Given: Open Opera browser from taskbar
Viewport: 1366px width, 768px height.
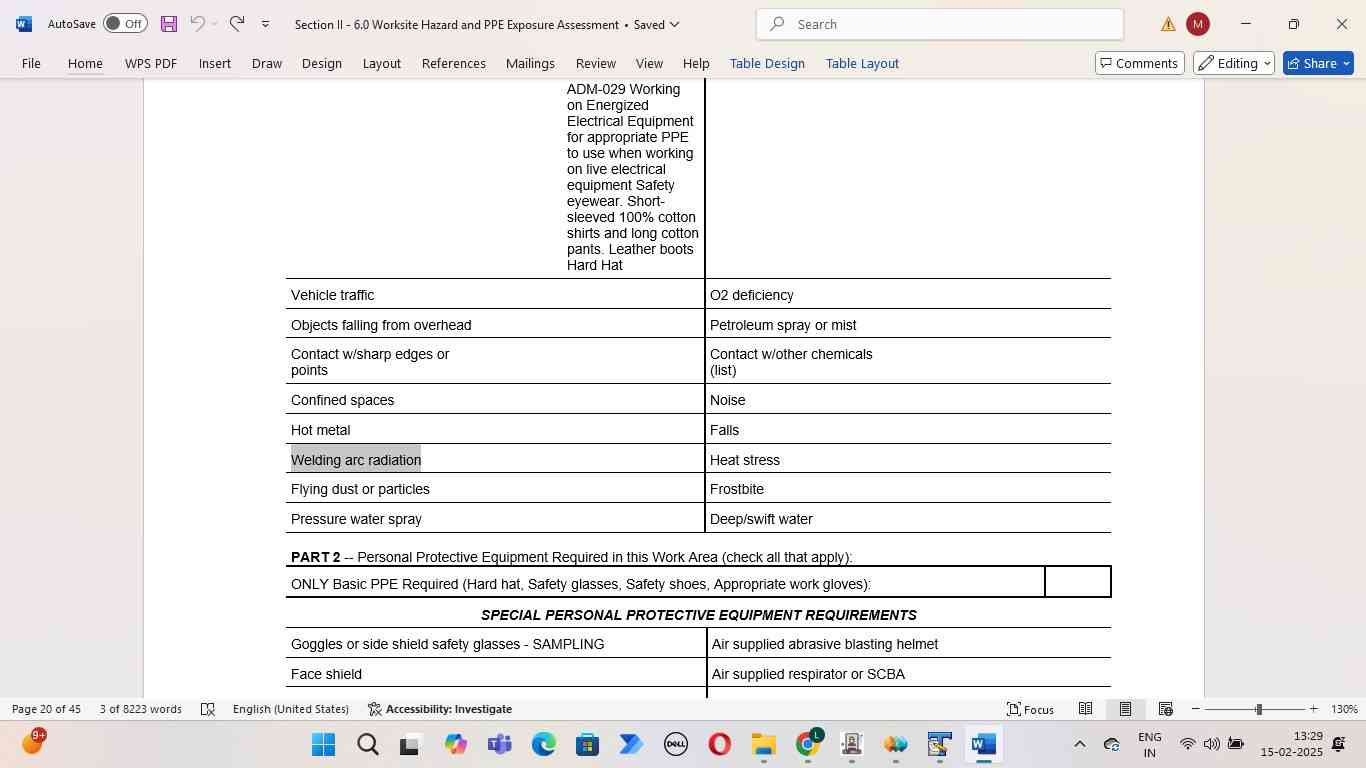Looking at the screenshot, I should point(719,745).
